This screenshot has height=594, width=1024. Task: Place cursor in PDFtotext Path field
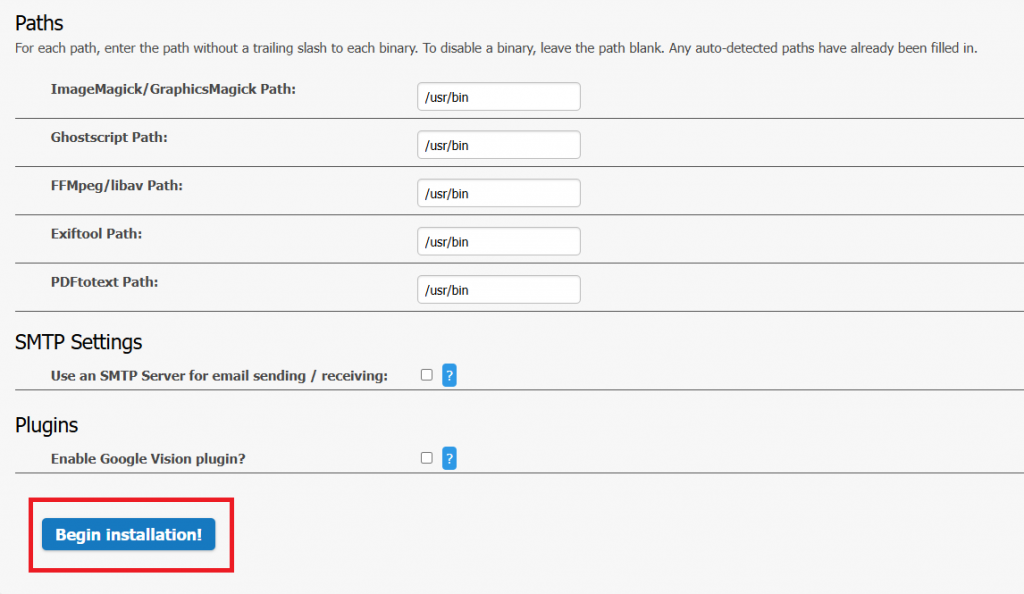498,290
